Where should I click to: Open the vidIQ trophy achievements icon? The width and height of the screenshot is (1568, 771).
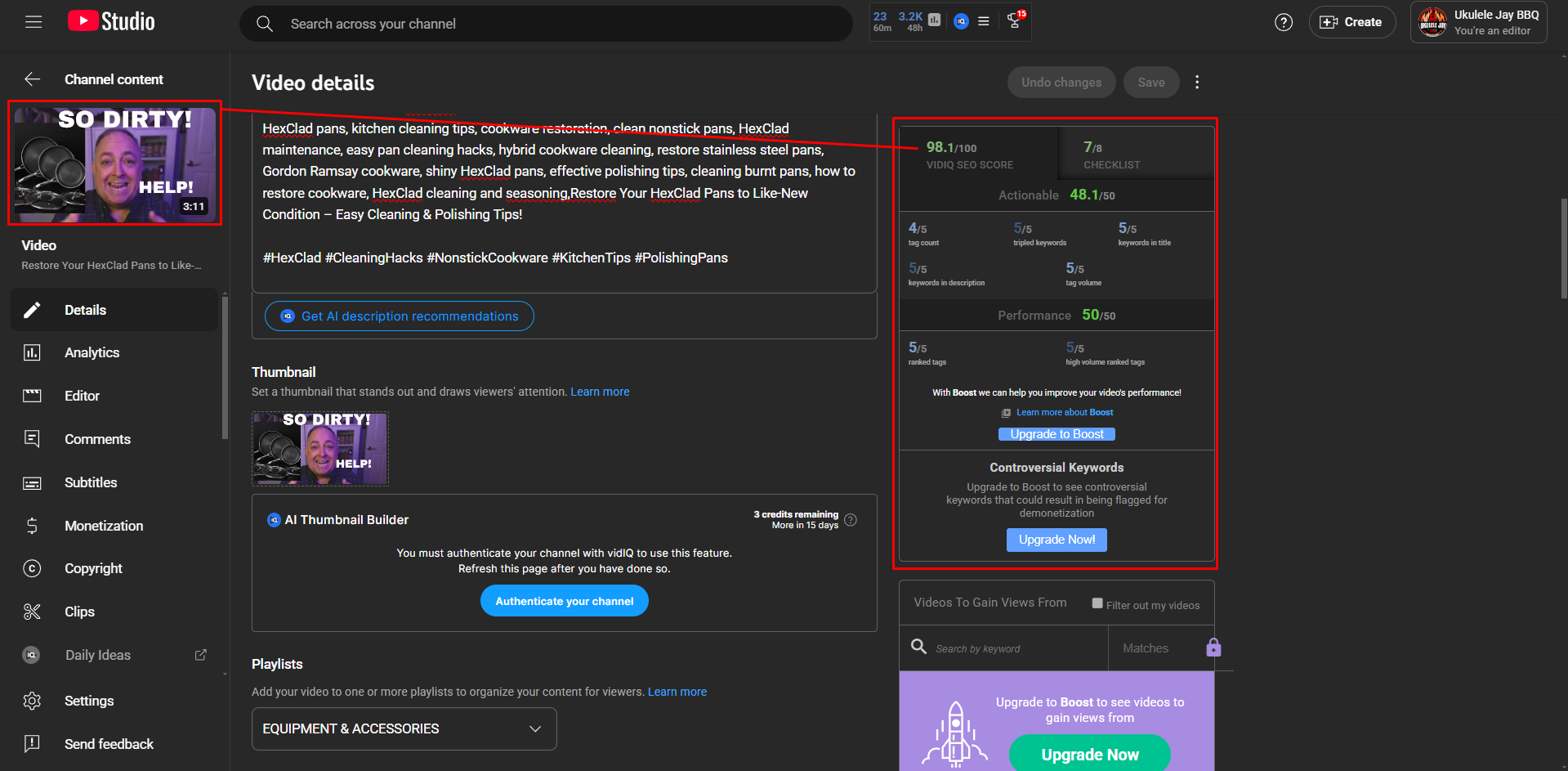pyautogui.click(x=1016, y=20)
